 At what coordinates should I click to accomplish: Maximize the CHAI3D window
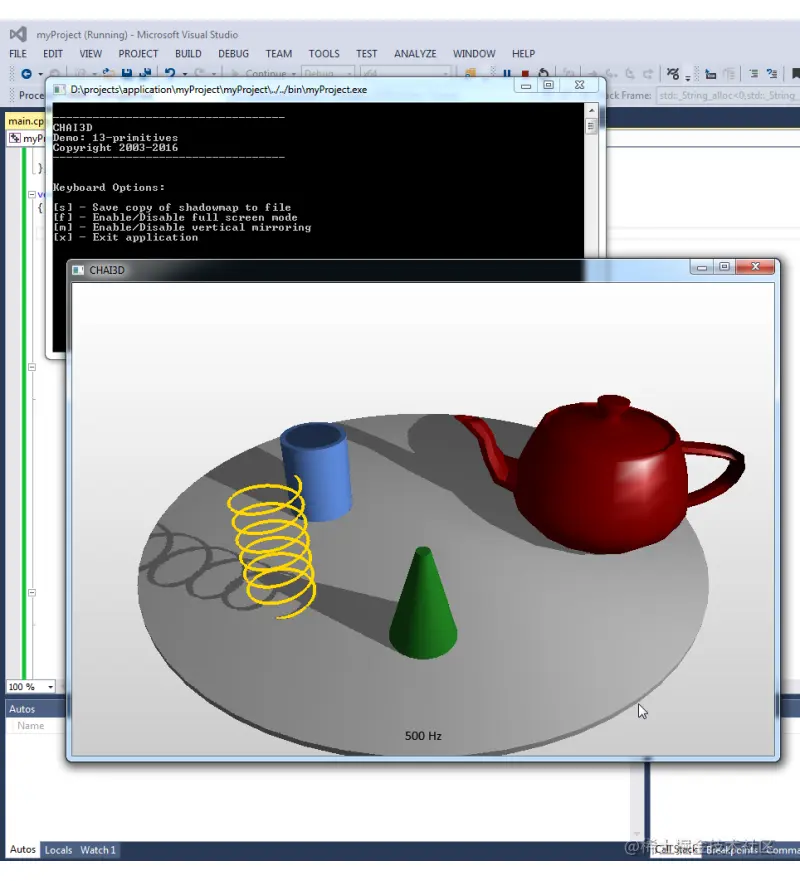[724, 267]
